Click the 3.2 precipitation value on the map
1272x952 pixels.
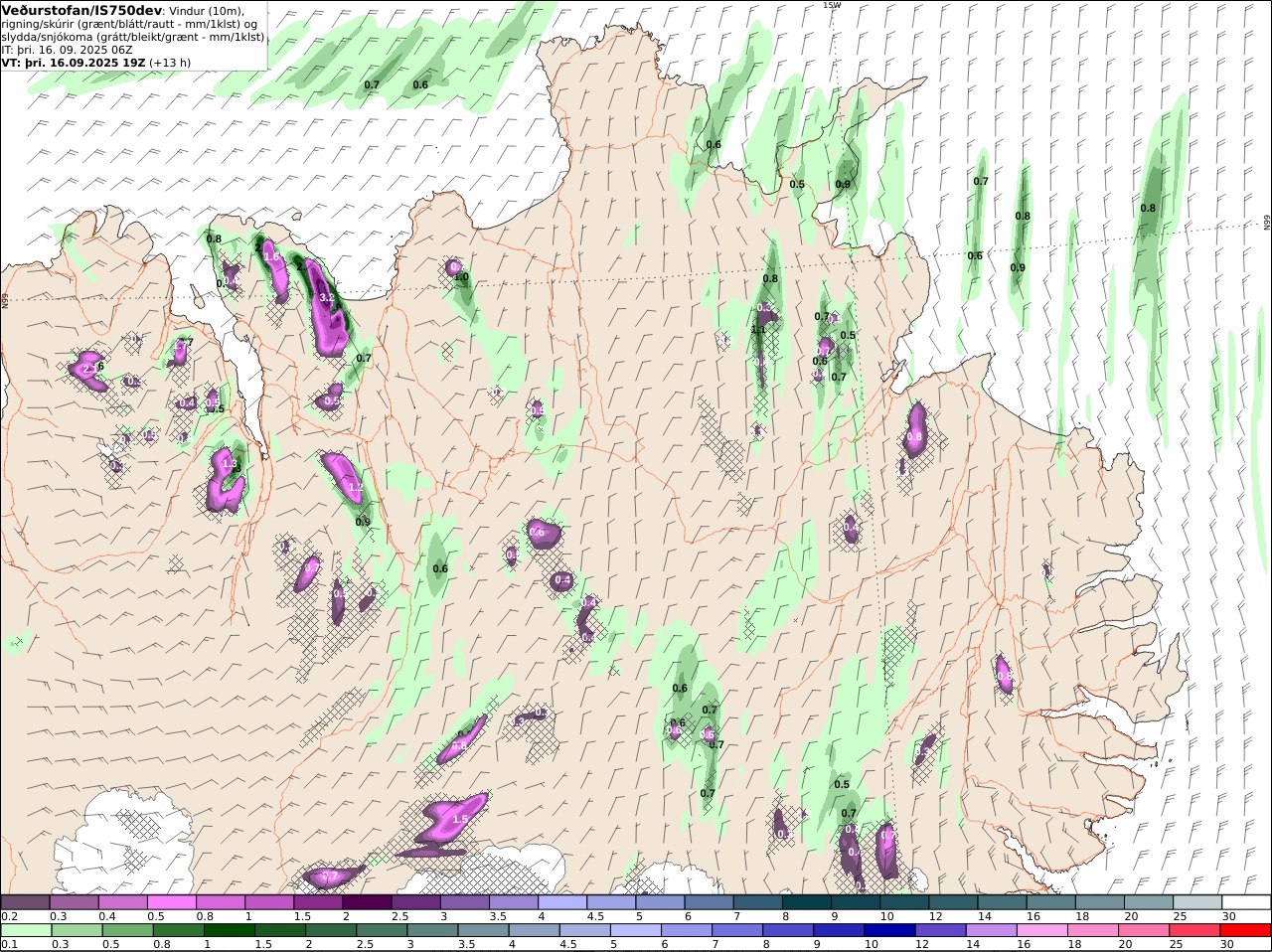point(326,297)
